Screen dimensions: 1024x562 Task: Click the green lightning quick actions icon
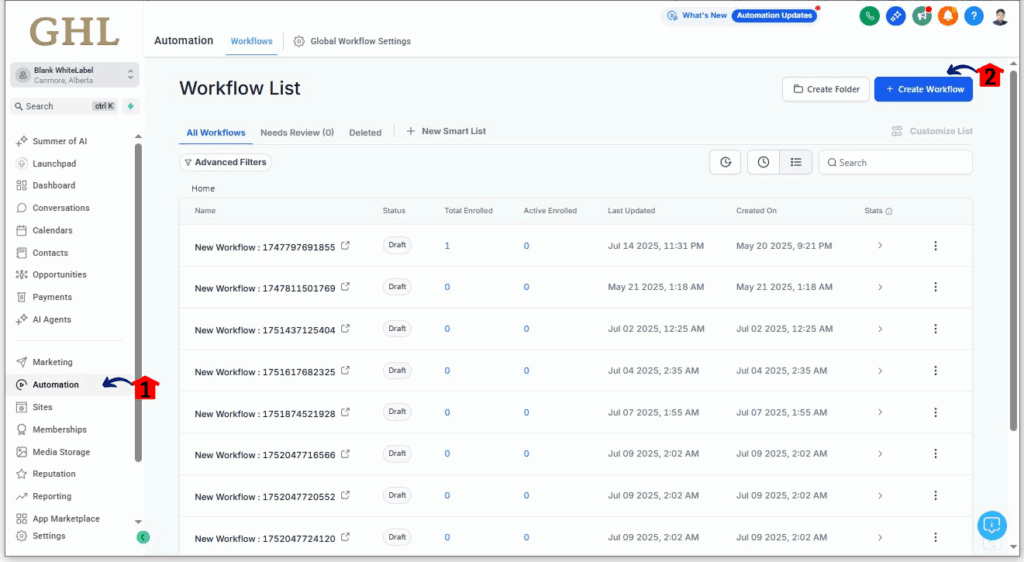(x=131, y=106)
